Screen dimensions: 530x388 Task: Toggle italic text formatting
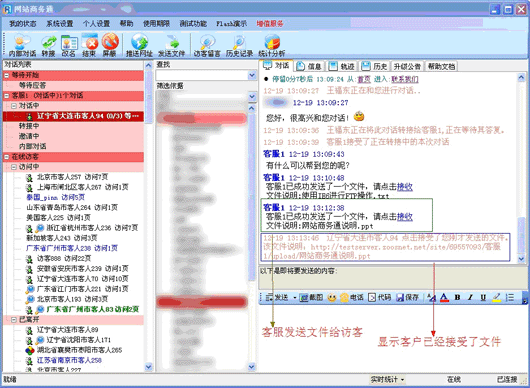tap(470, 297)
